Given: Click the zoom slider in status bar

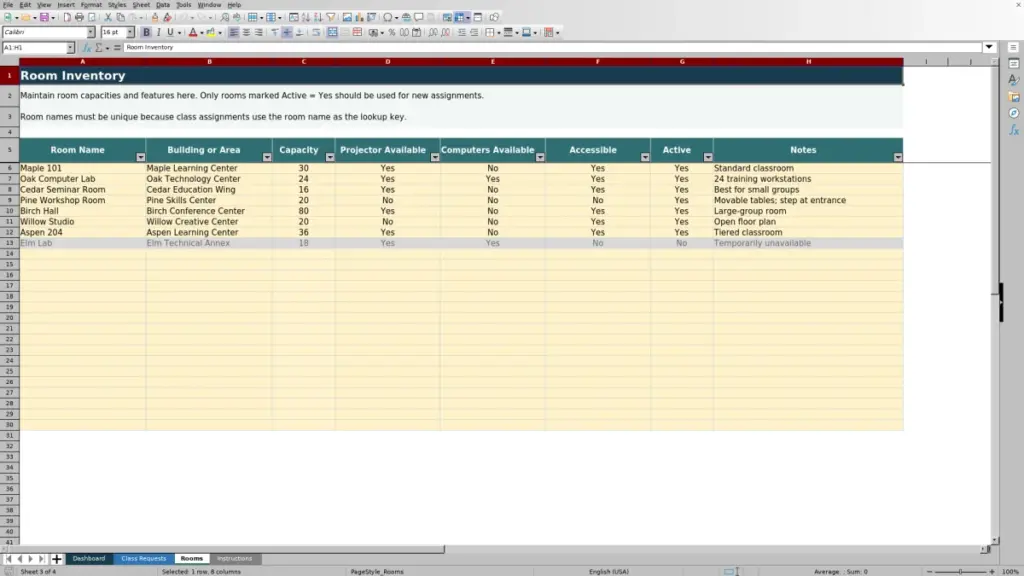Looking at the screenshot, I should (961, 571).
